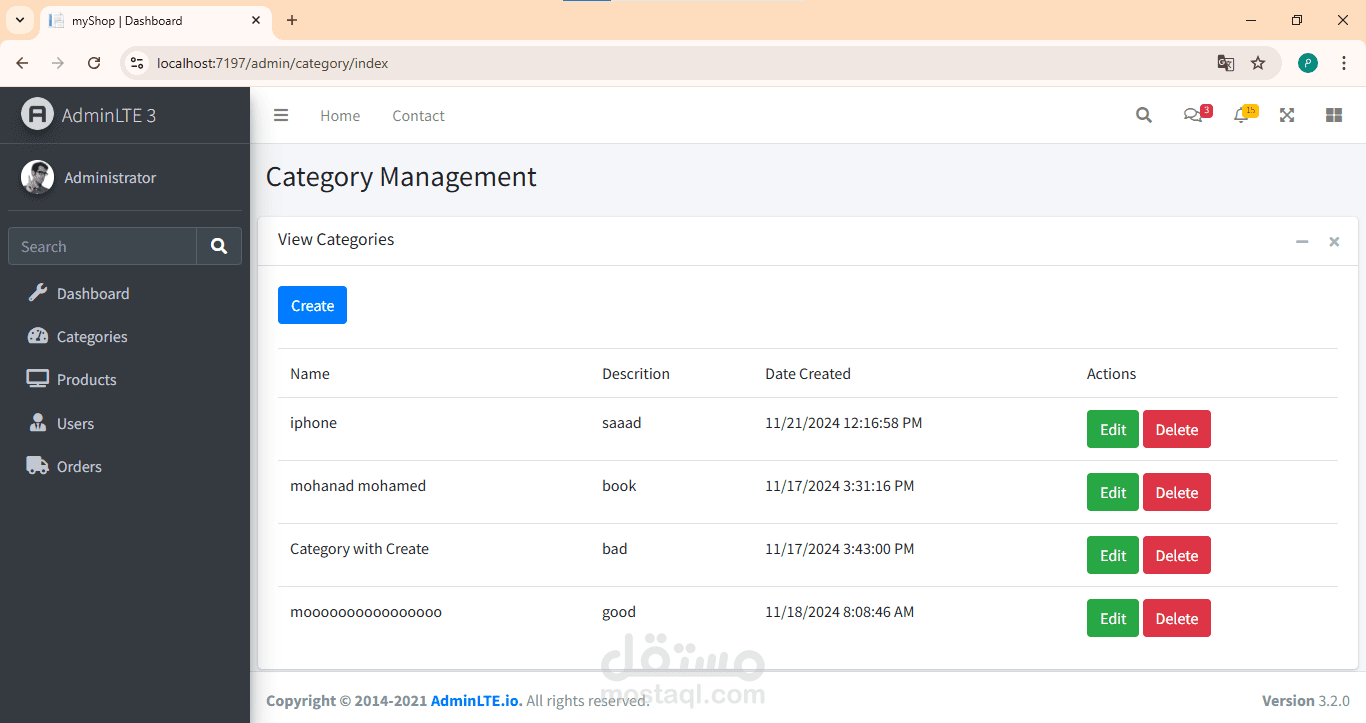Screen dimensions: 1366x723
Task: Edit the mohanad mohamed category
Action: click(x=1113, y=492)
